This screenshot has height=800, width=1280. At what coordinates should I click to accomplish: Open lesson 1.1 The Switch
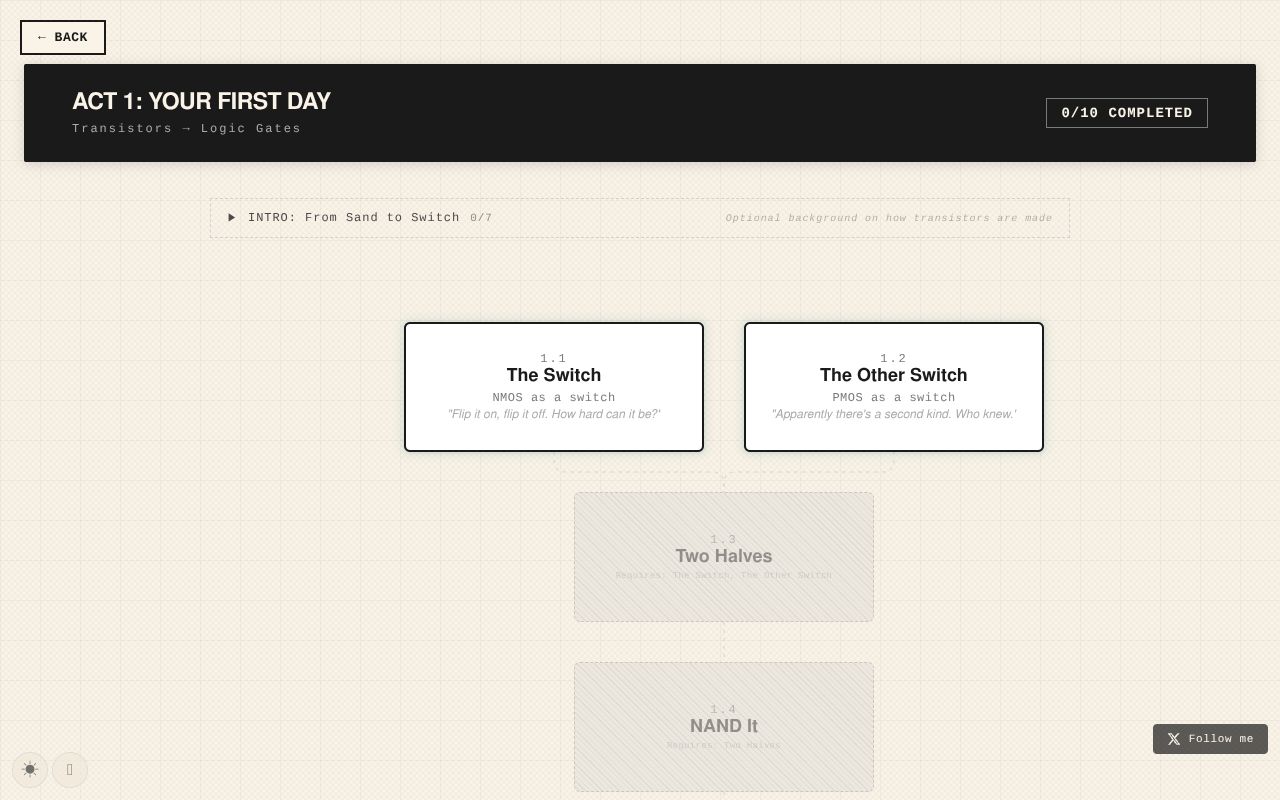coord(554,376)
